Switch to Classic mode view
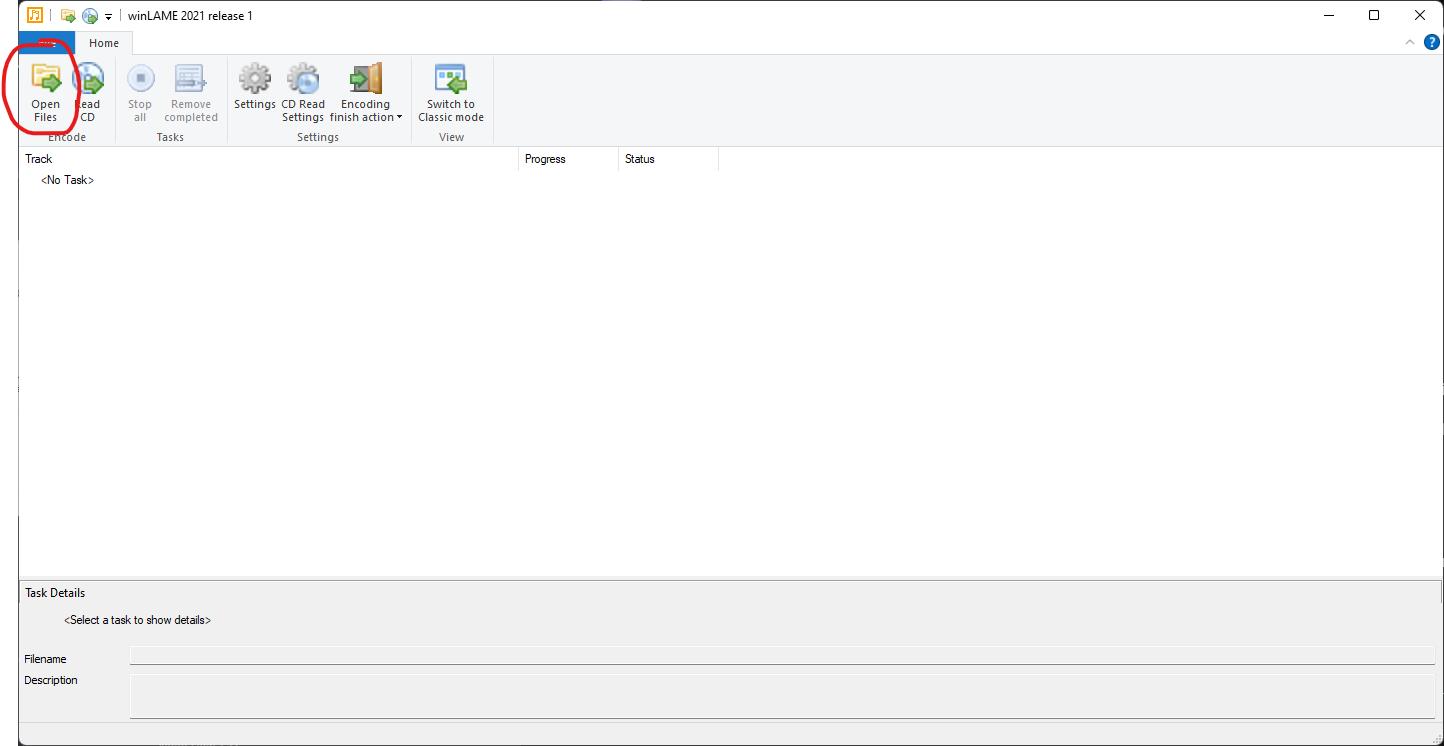Image resolution: width=1444 pixels, height=746 pixels. point(451,92)
